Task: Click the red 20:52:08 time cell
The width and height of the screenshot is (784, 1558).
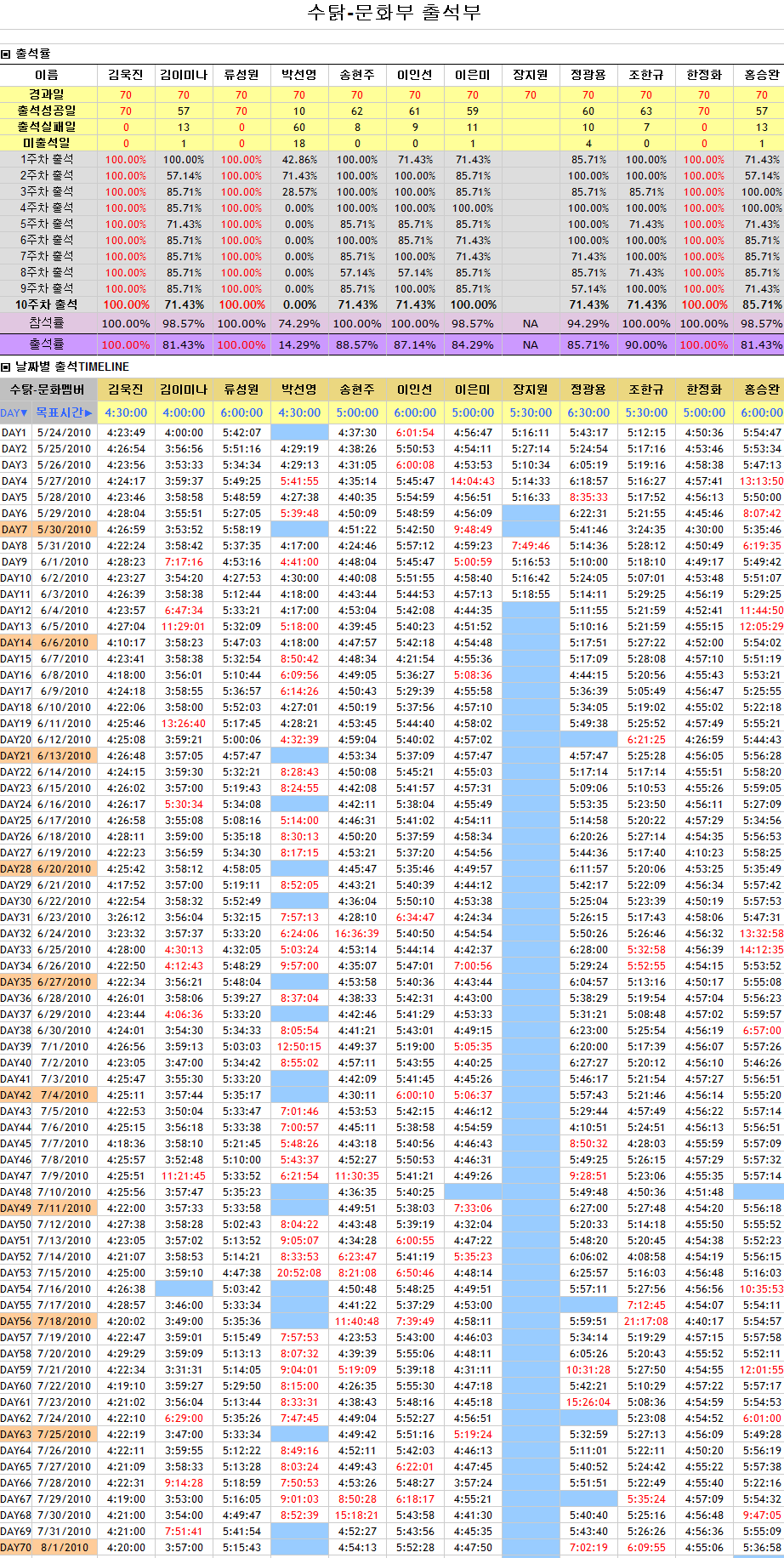Action: [299, 1272]
